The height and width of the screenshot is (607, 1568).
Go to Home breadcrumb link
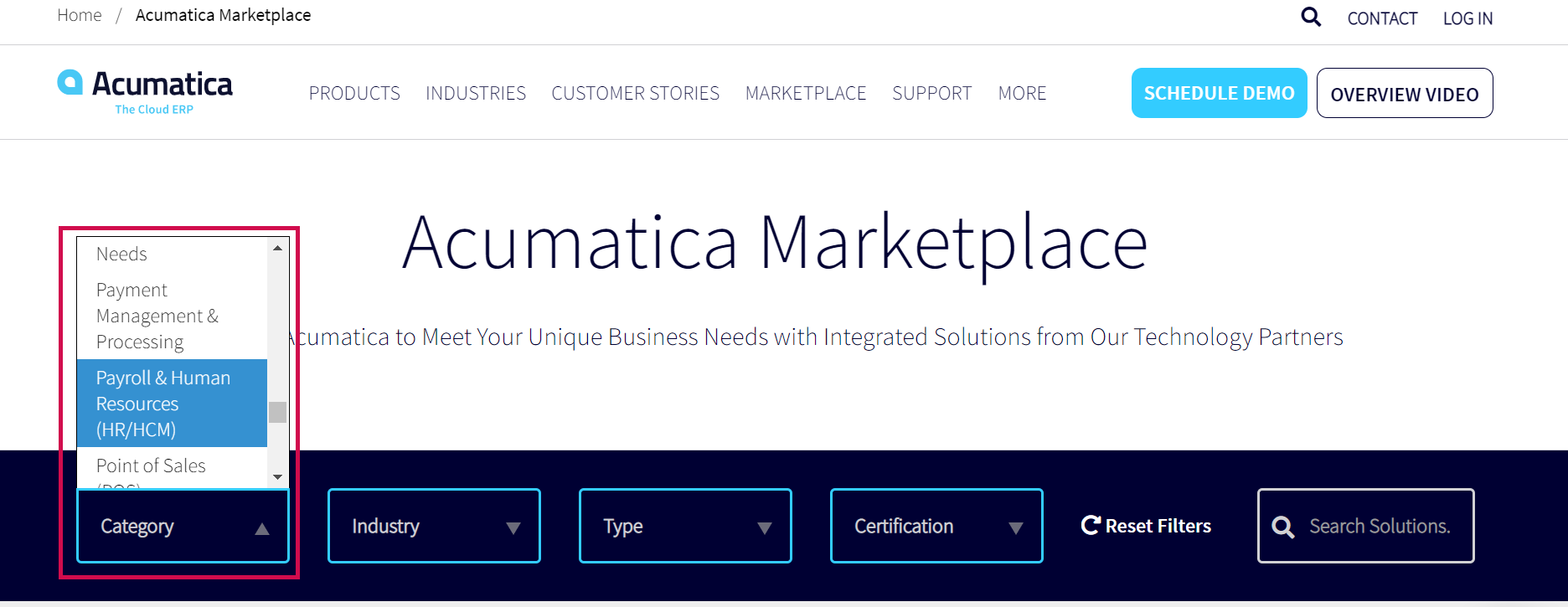(x=80, y=15)
